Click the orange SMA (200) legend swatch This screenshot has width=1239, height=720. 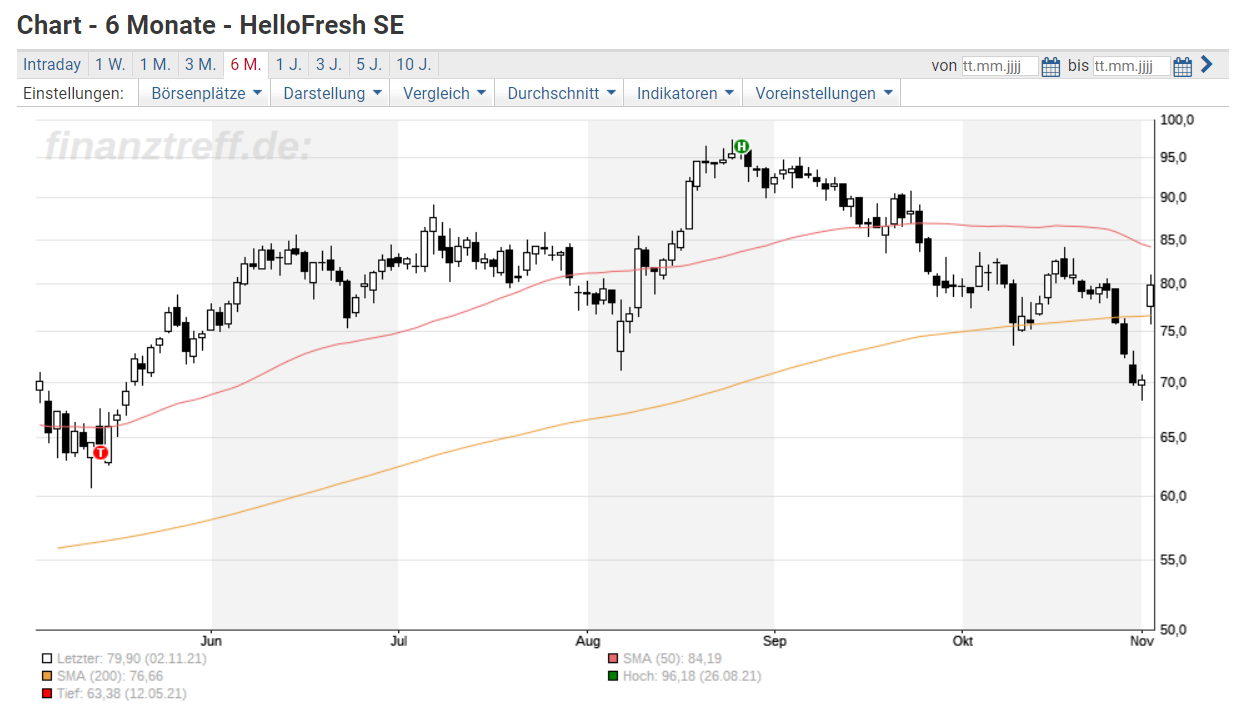47,676
